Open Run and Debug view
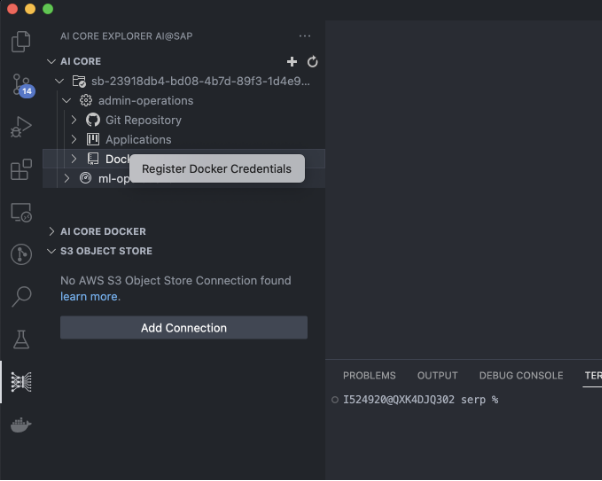This screenshot has width=602, height=481. tap(21, 127)
